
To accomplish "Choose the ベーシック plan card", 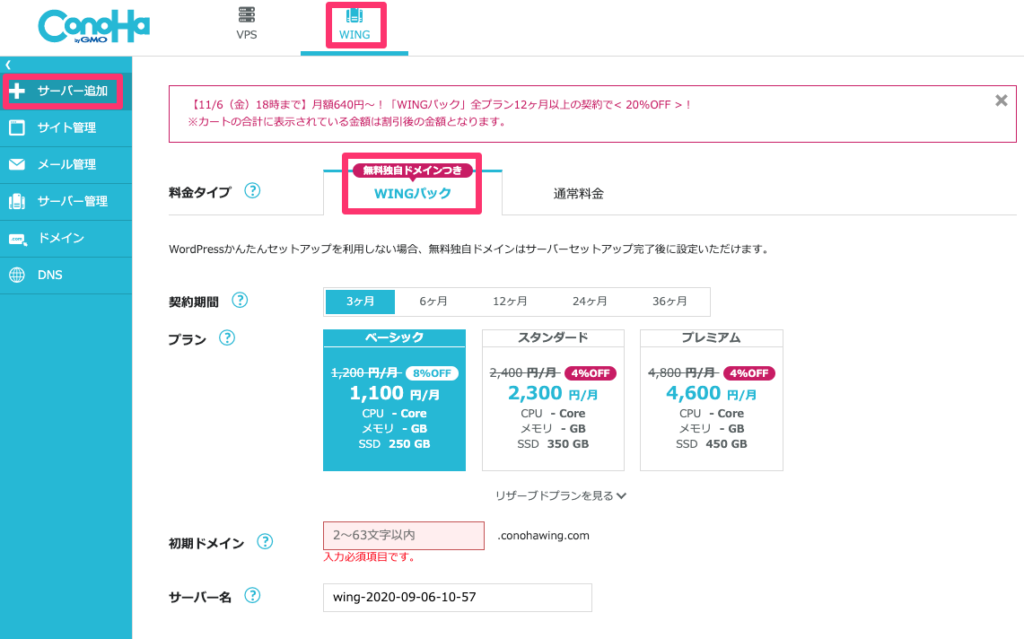I will coord(394,400).
